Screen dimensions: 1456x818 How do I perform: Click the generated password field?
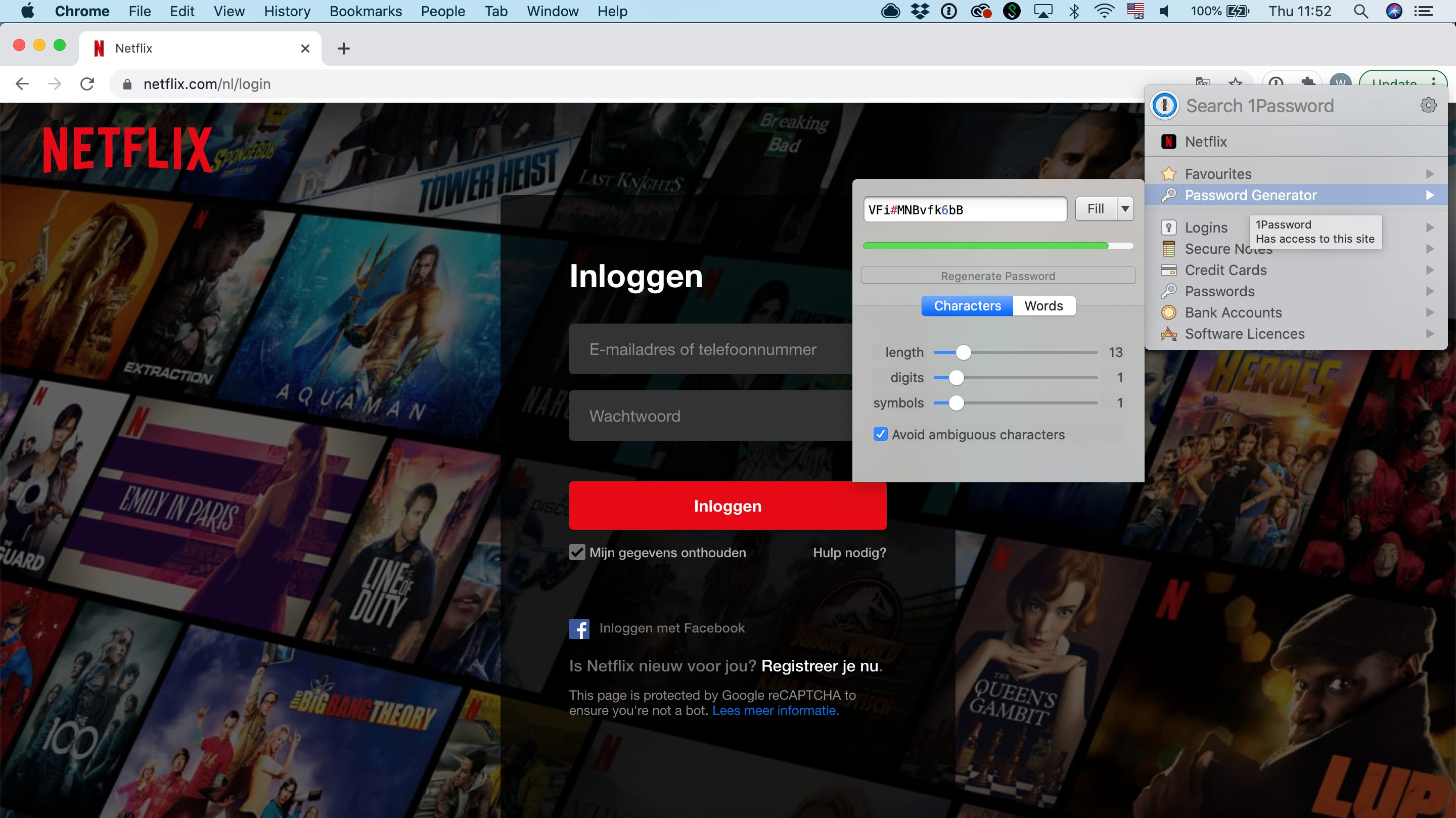(x=965, y=210)
